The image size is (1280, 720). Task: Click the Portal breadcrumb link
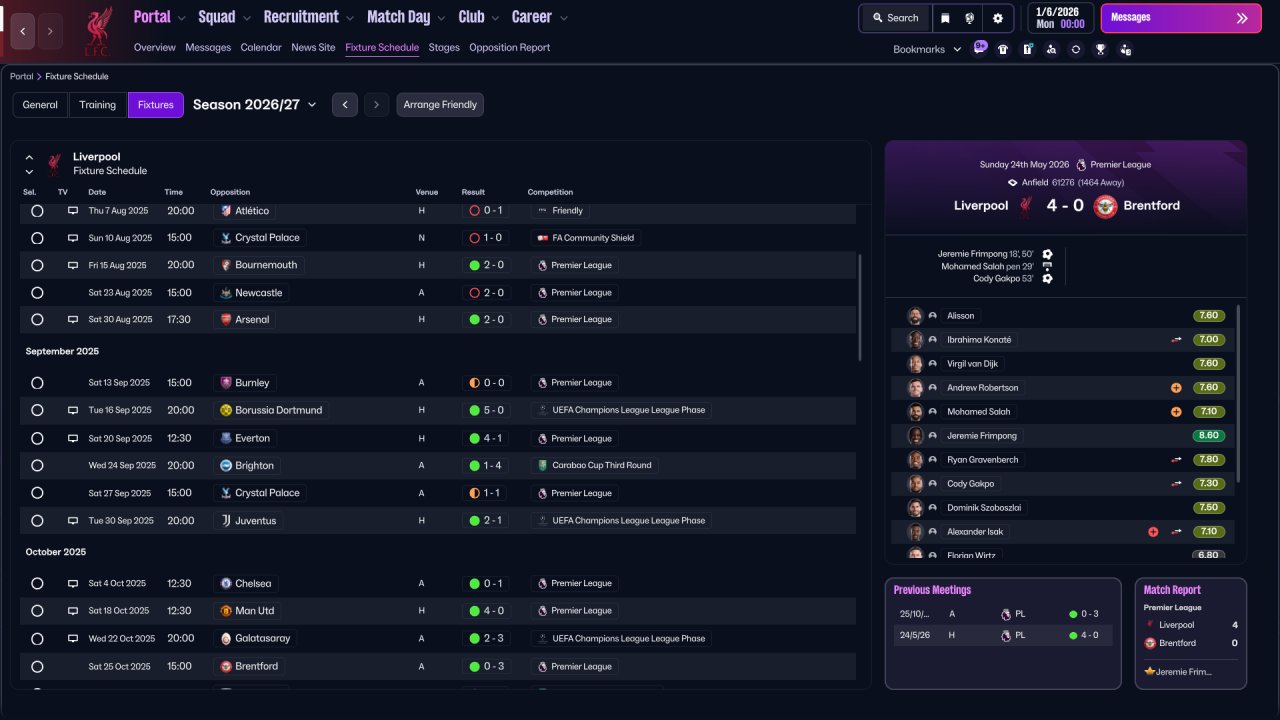[x=21, y=77]
